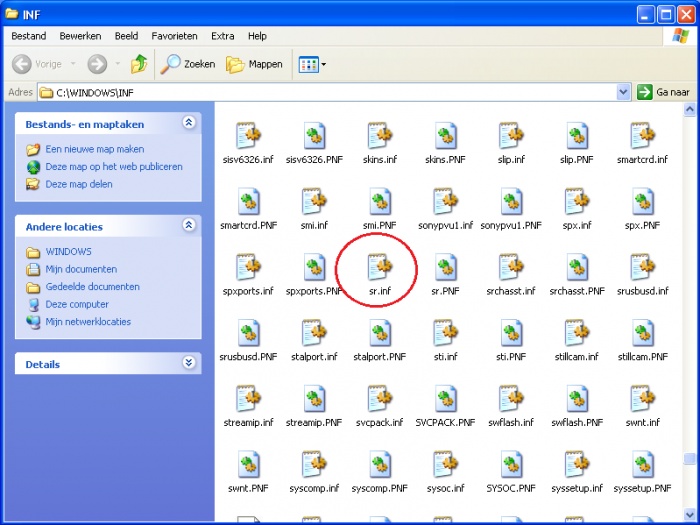Select srusbusd.inf file icon
Screen dimensions: 700x525
tap(642, 267)
